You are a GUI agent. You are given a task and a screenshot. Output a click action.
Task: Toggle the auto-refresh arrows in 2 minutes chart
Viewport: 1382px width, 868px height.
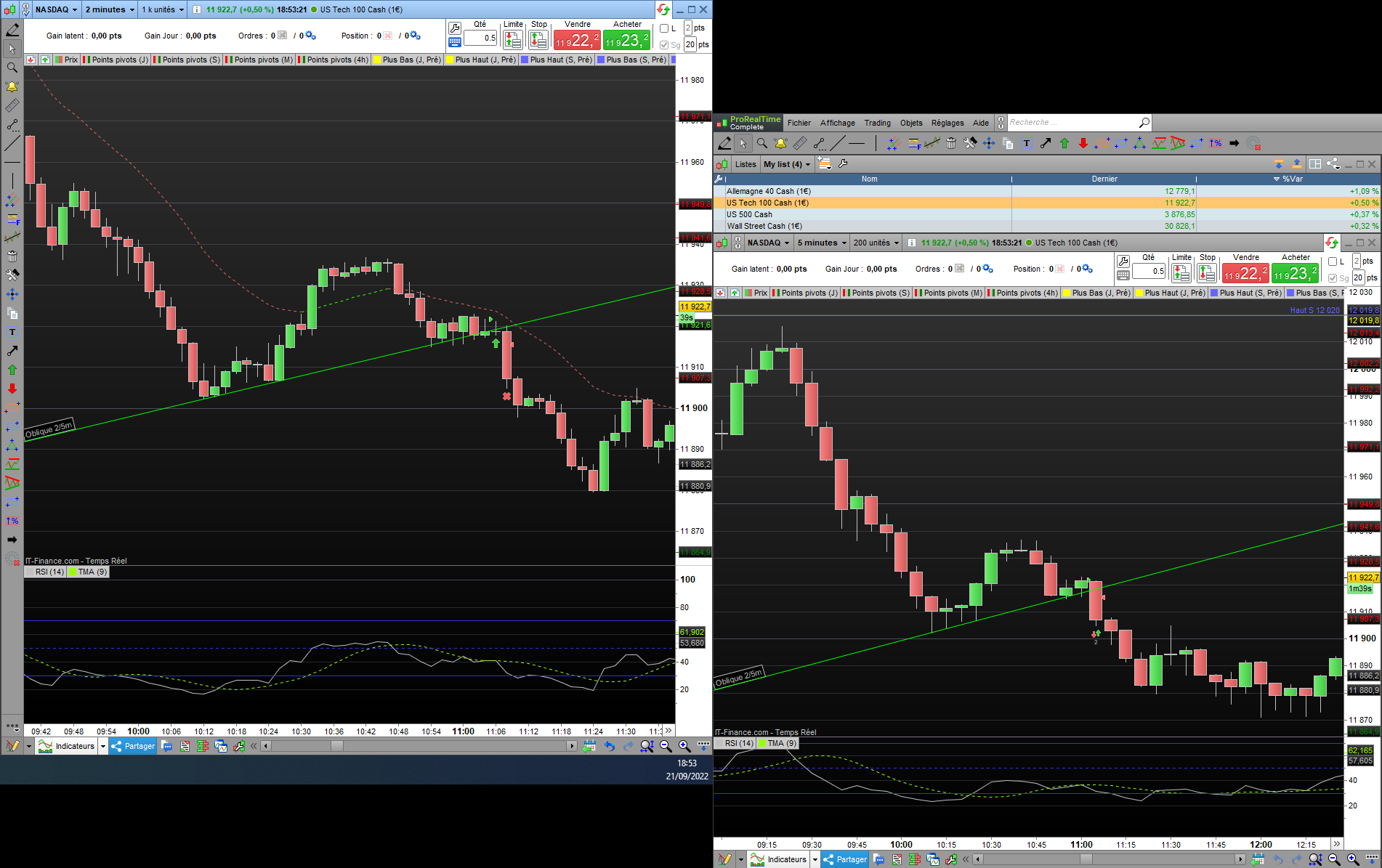coord(663,9)
